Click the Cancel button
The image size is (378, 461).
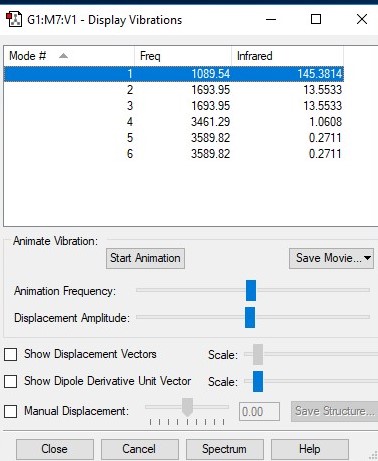139,449
